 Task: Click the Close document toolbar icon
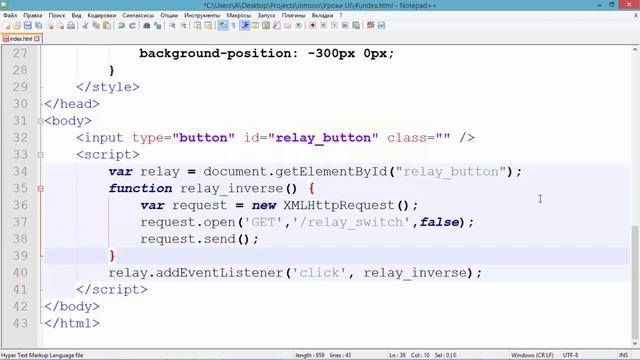50,25
